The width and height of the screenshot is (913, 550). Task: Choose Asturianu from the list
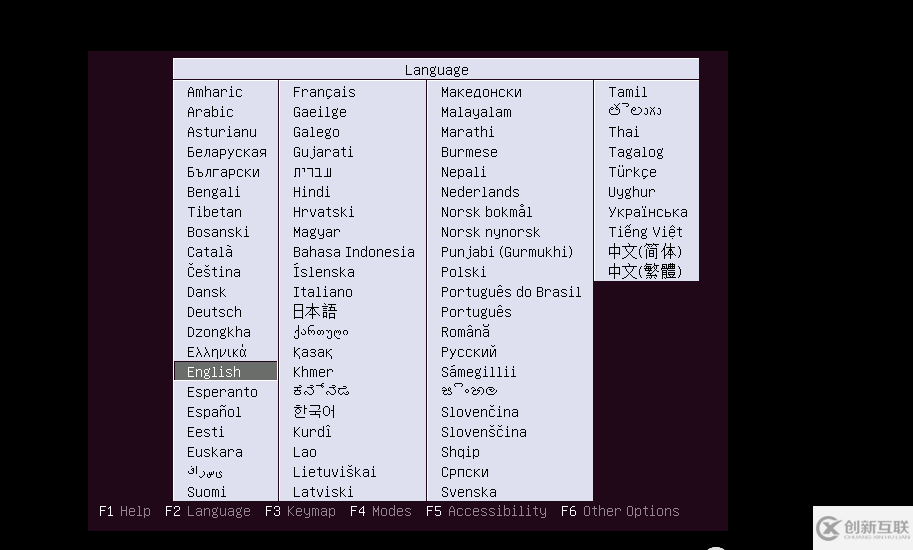[x=221, y=132]
